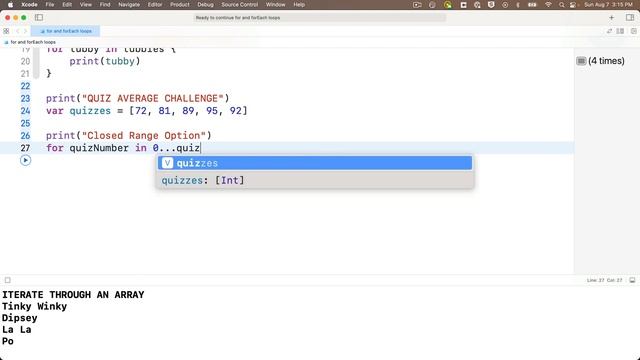Click 'Dipsey' in console output
The height and width of the screenshot is (360, 640).
(x=20, y=318)
